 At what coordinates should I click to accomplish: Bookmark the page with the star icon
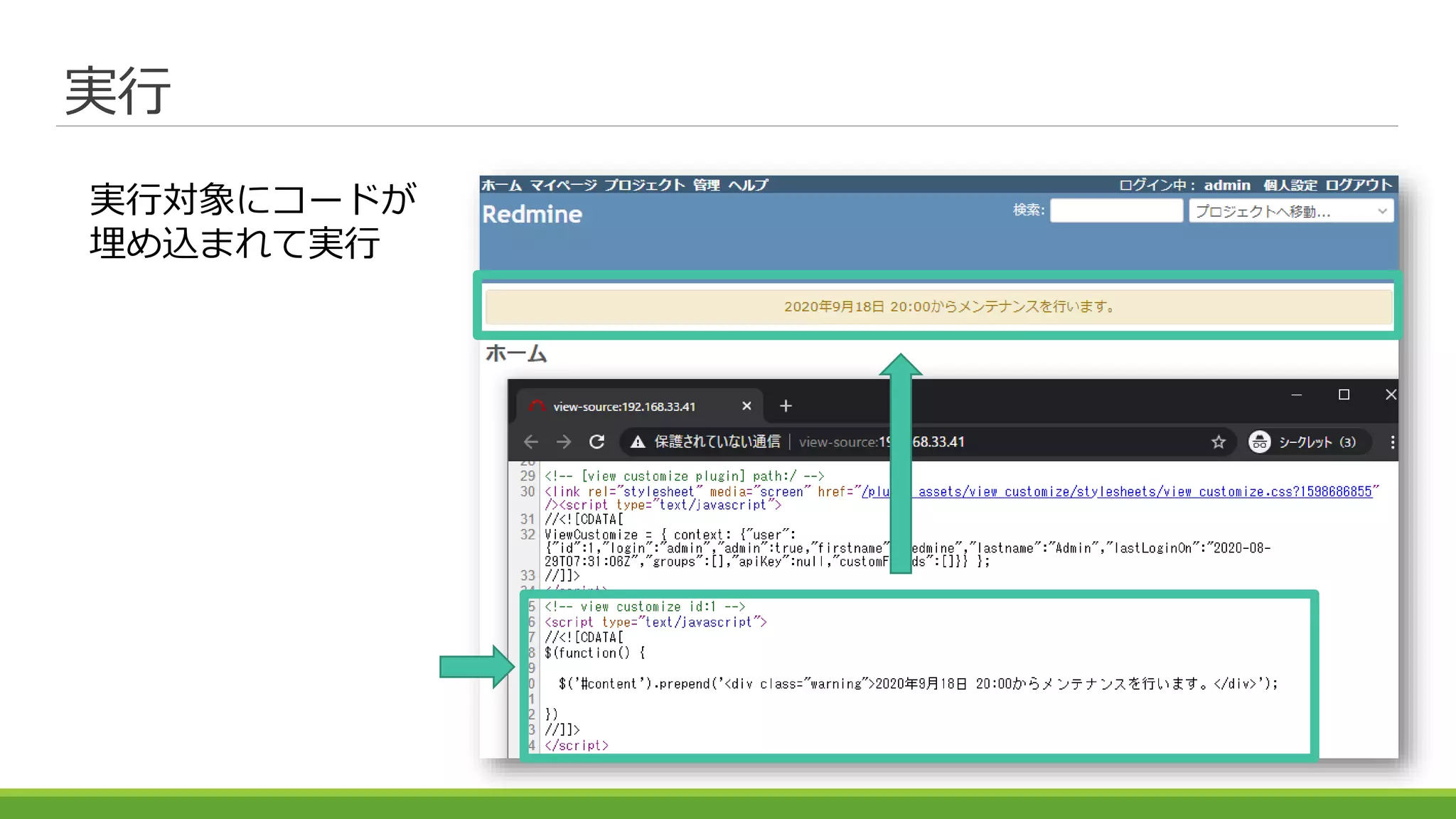(x=1219, y=442)
